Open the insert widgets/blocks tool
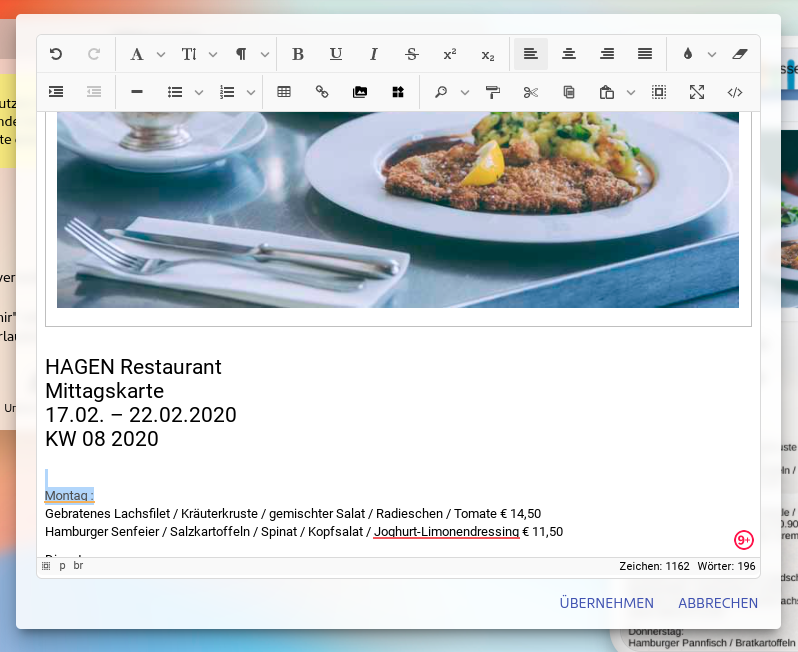 pyautogui.click(x=398, y=92)
